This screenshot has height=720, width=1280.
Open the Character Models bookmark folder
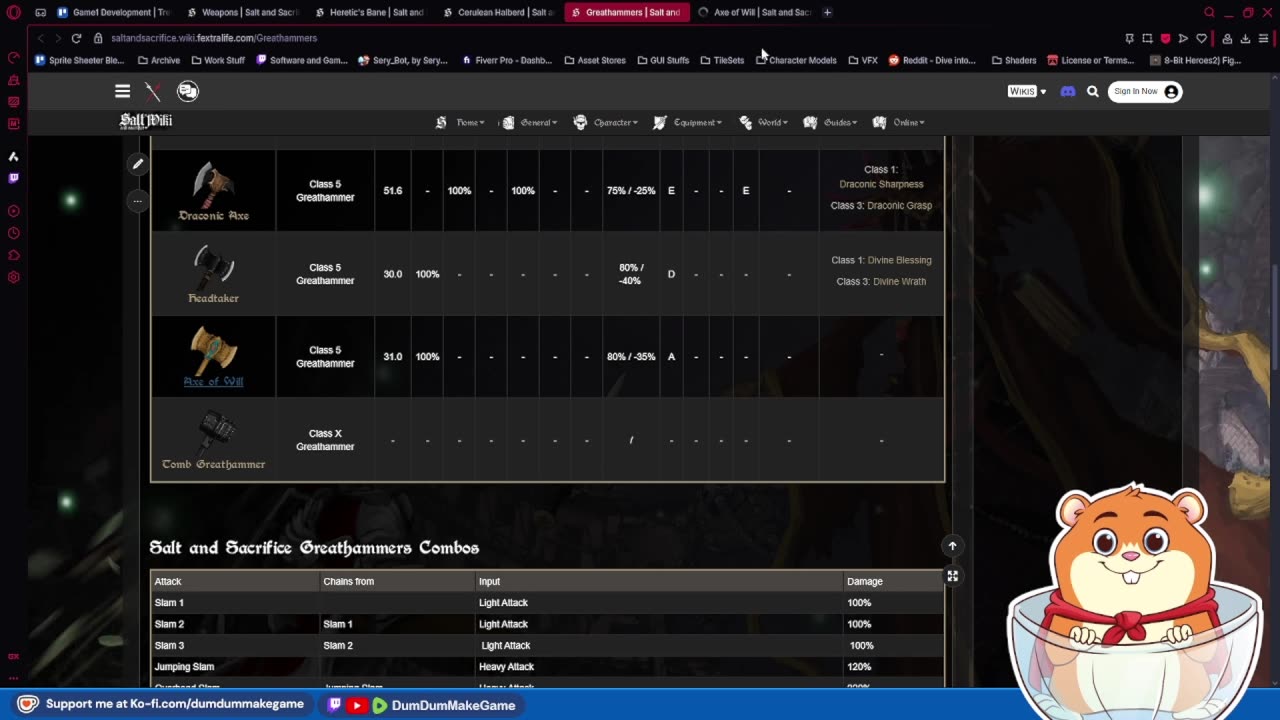click(x=796, y=60)
